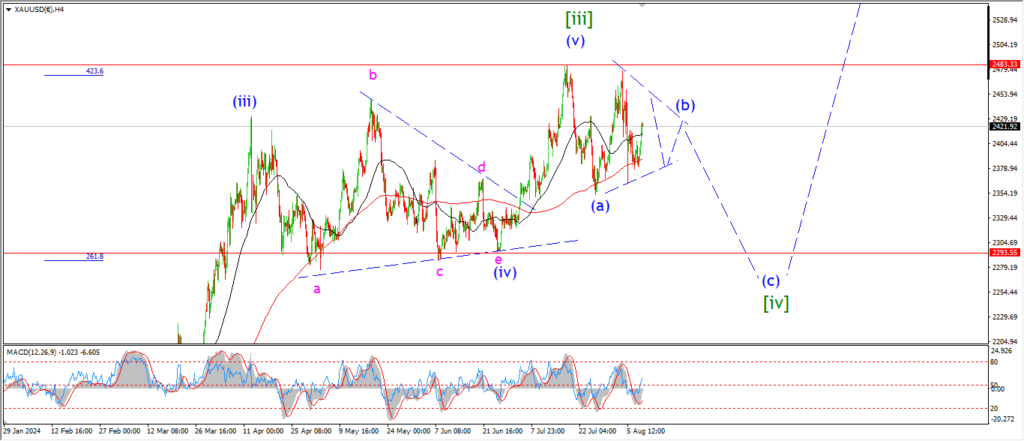Click the 2254.44 price axis value
Image resolution: width=1024 pixels, height=441 pixels.
(1005, 292)
